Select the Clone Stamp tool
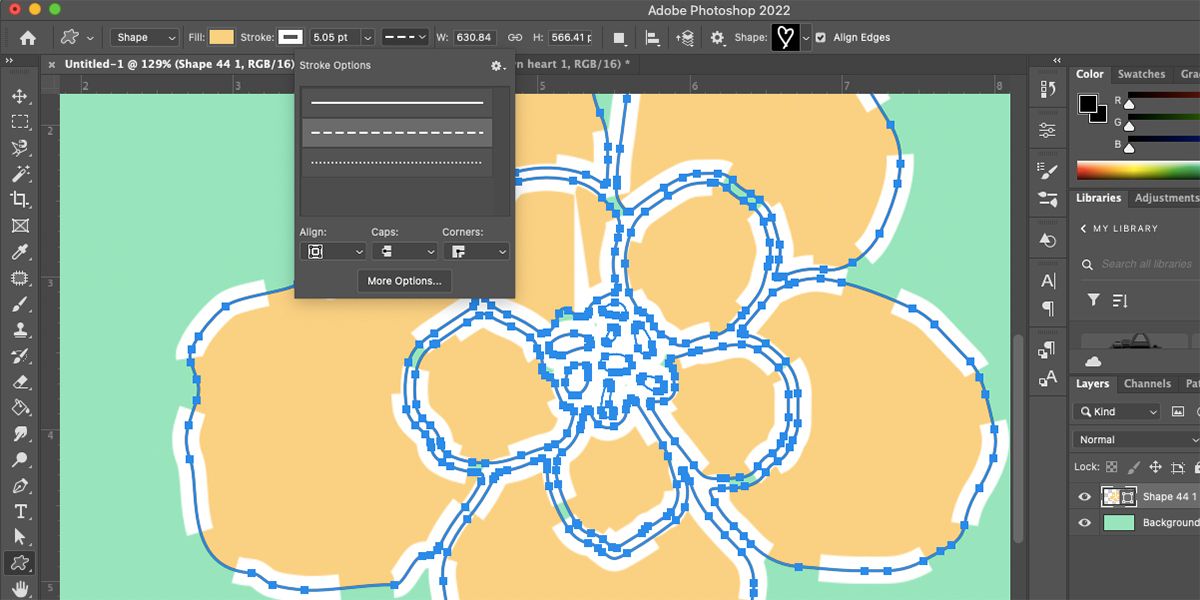The image size is (1200, 600). 20,330
